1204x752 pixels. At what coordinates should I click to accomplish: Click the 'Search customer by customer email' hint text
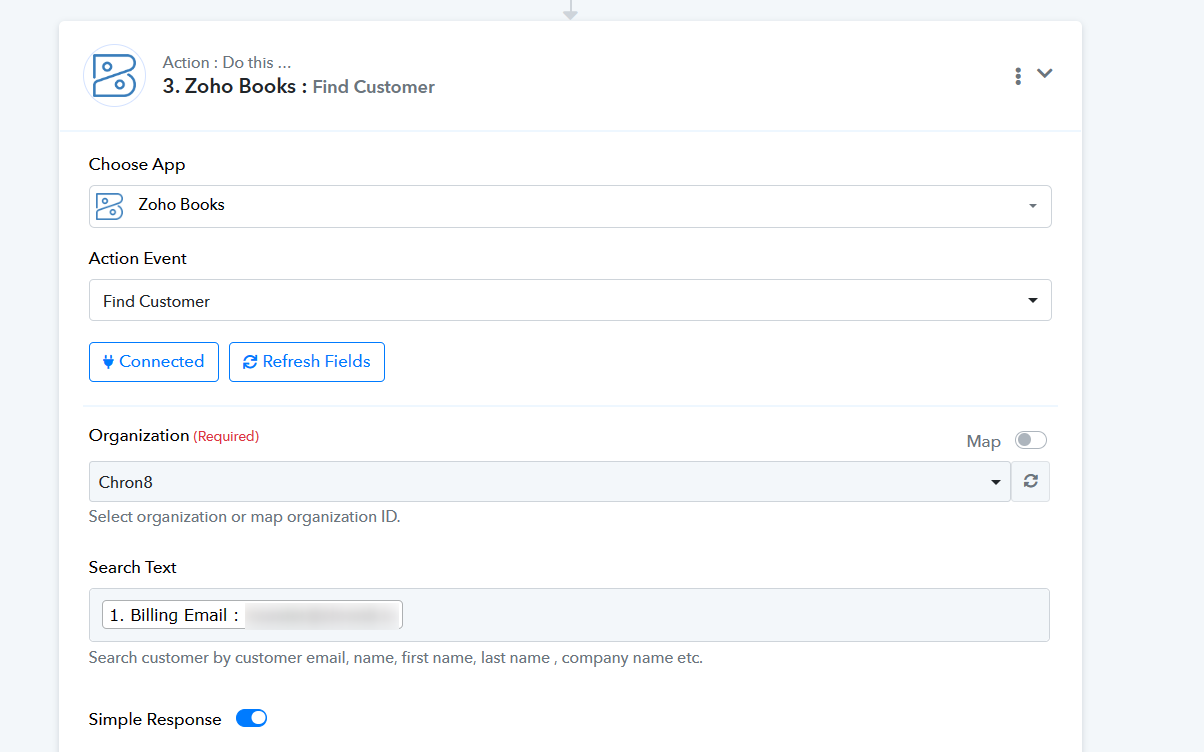(x=396, y=658)
